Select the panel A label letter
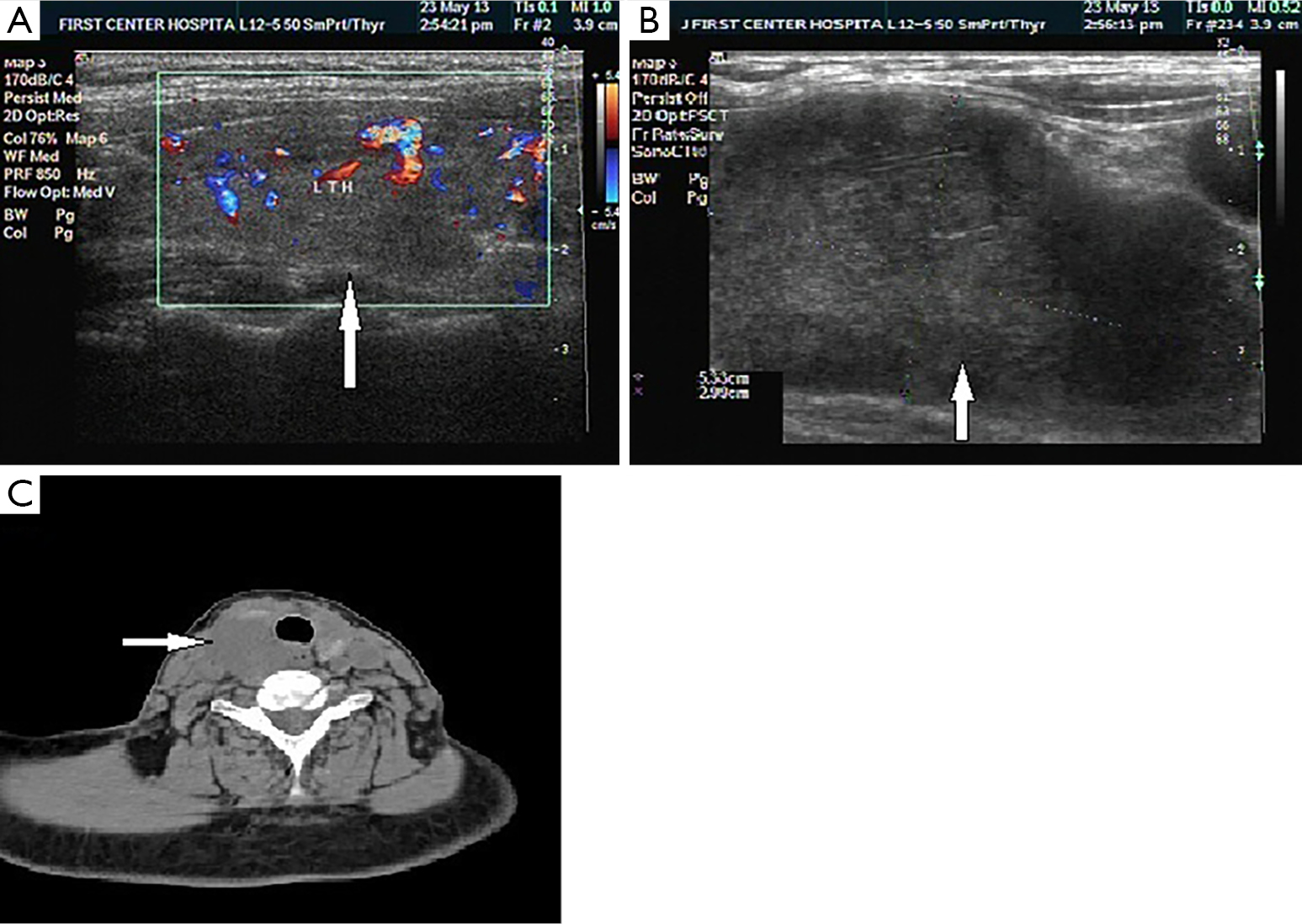This screenshot has height=924, width=1302. click(20, 21)
